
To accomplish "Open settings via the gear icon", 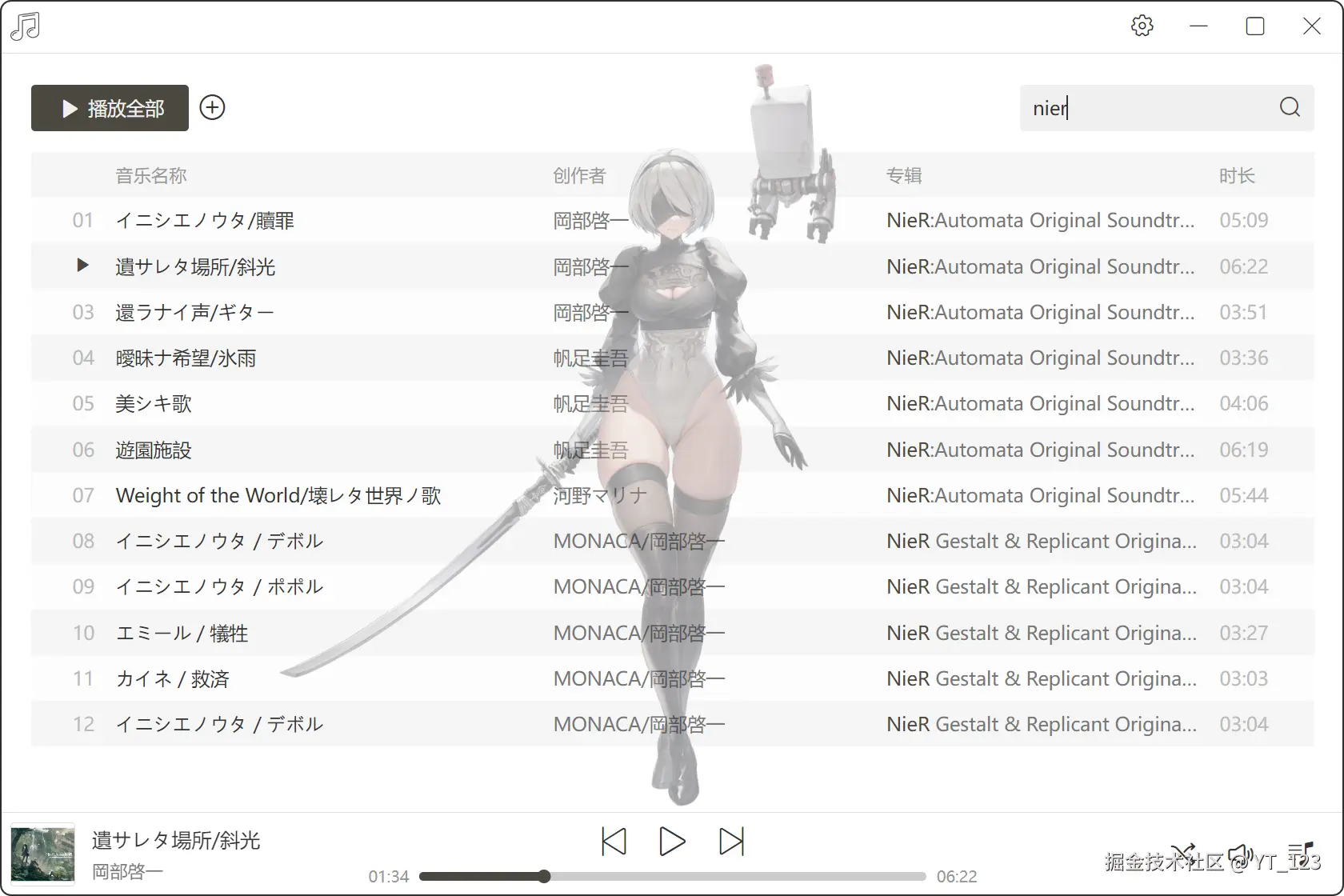I will tap(1142, 26).
